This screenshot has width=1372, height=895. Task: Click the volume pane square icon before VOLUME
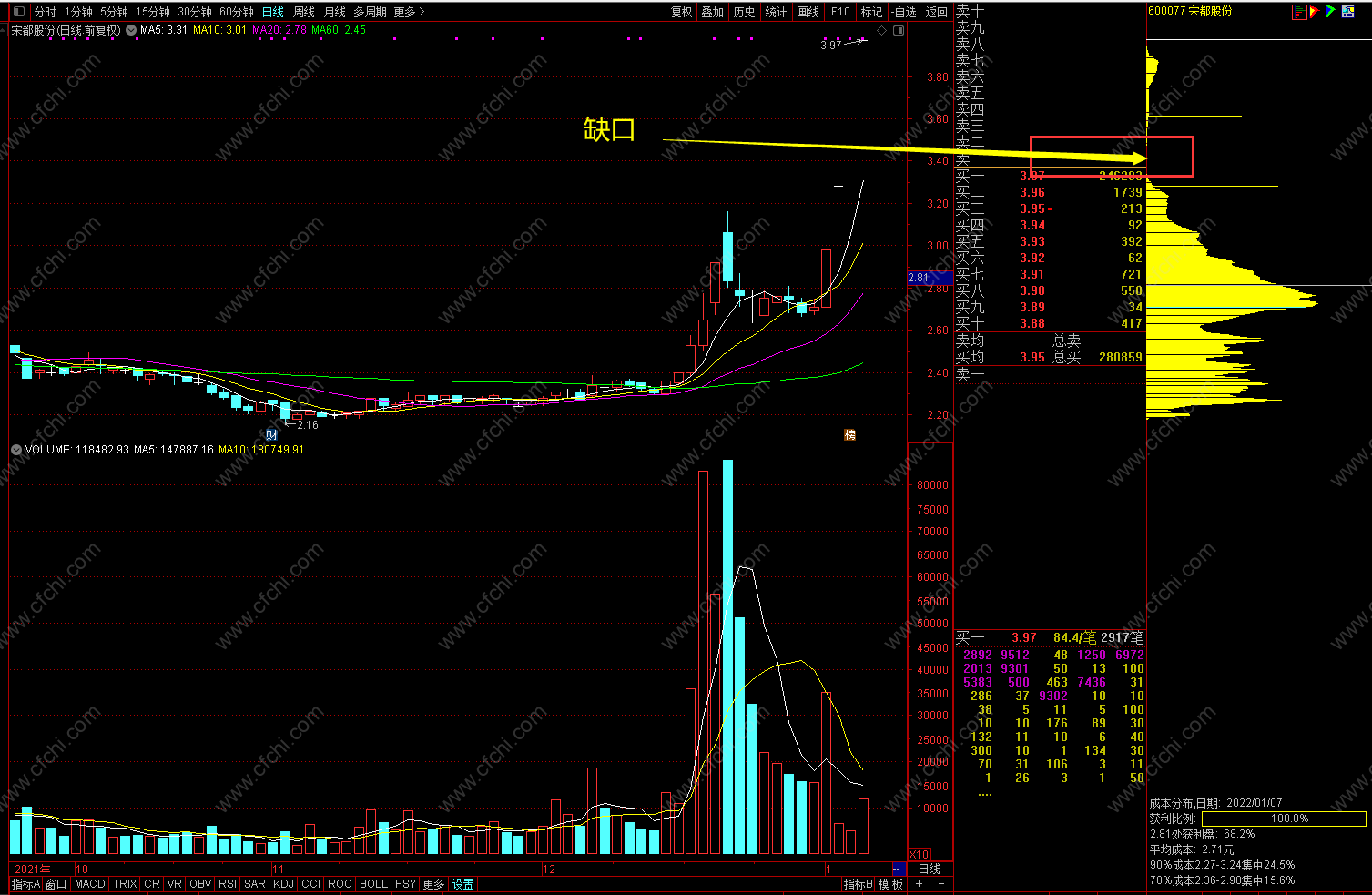click(15, 450)
